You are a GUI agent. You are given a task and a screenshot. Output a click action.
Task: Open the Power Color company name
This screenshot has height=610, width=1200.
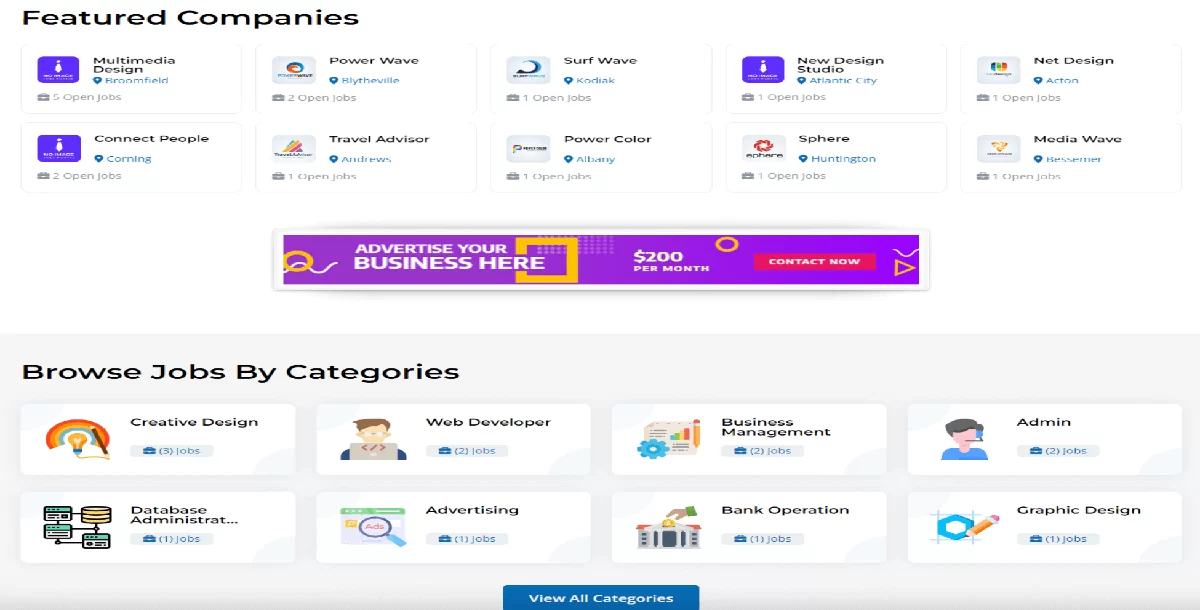coord(607,139)
